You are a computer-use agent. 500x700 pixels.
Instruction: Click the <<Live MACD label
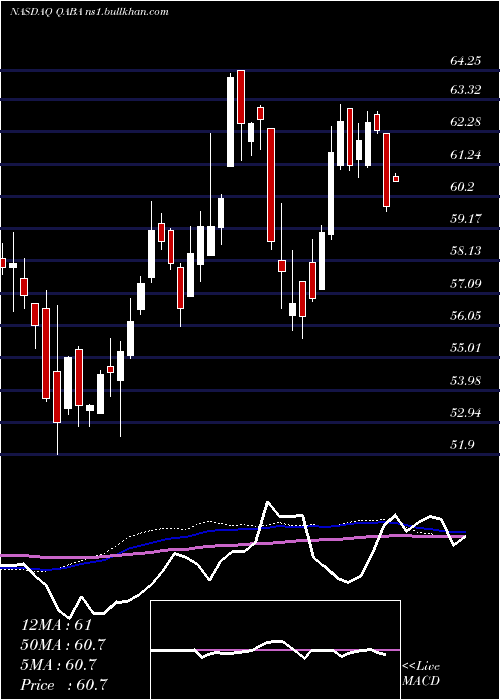tap(421, 674)
